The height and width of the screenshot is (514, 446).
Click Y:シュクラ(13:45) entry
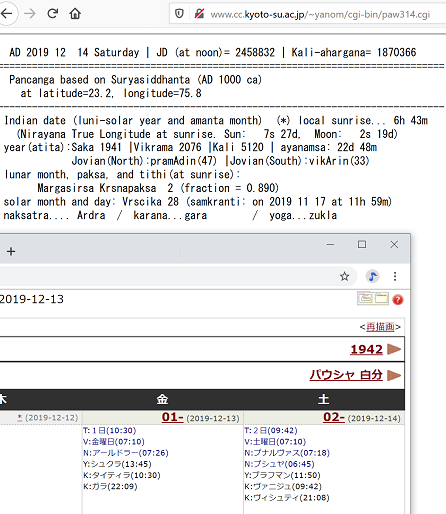(x=117, y=464)
